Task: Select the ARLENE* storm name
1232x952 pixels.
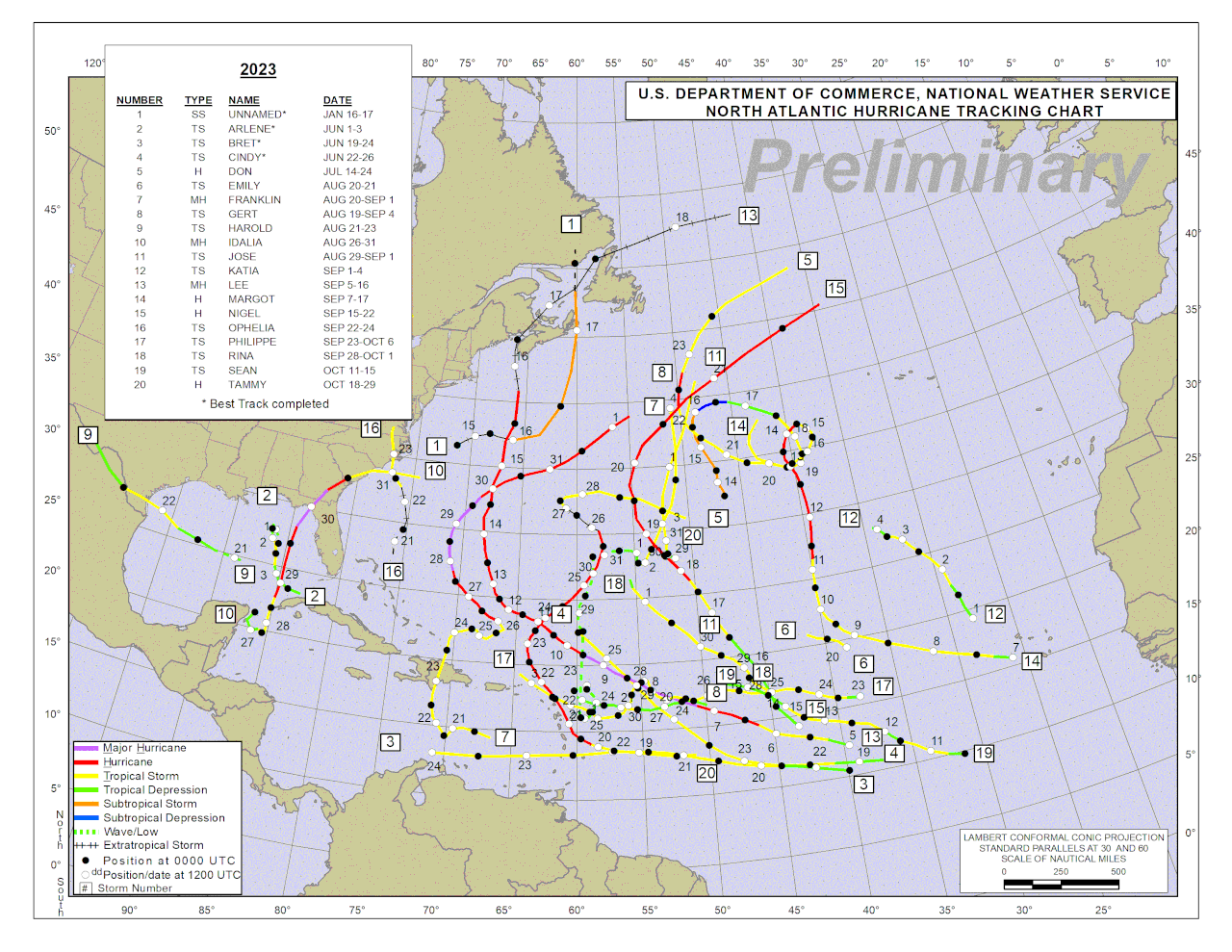Action: point(251,129)
